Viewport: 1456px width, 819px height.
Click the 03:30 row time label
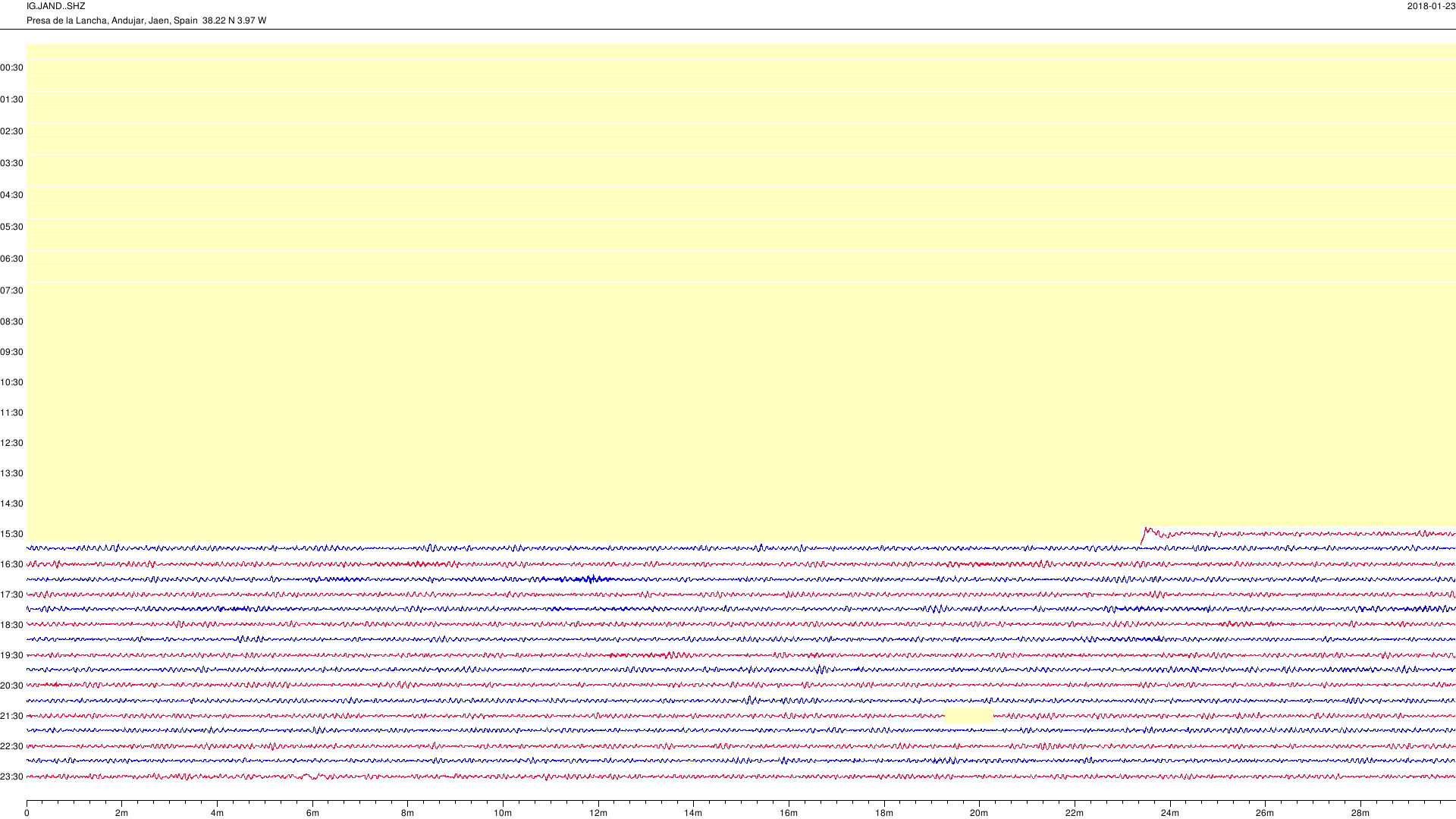pos(11,163)
